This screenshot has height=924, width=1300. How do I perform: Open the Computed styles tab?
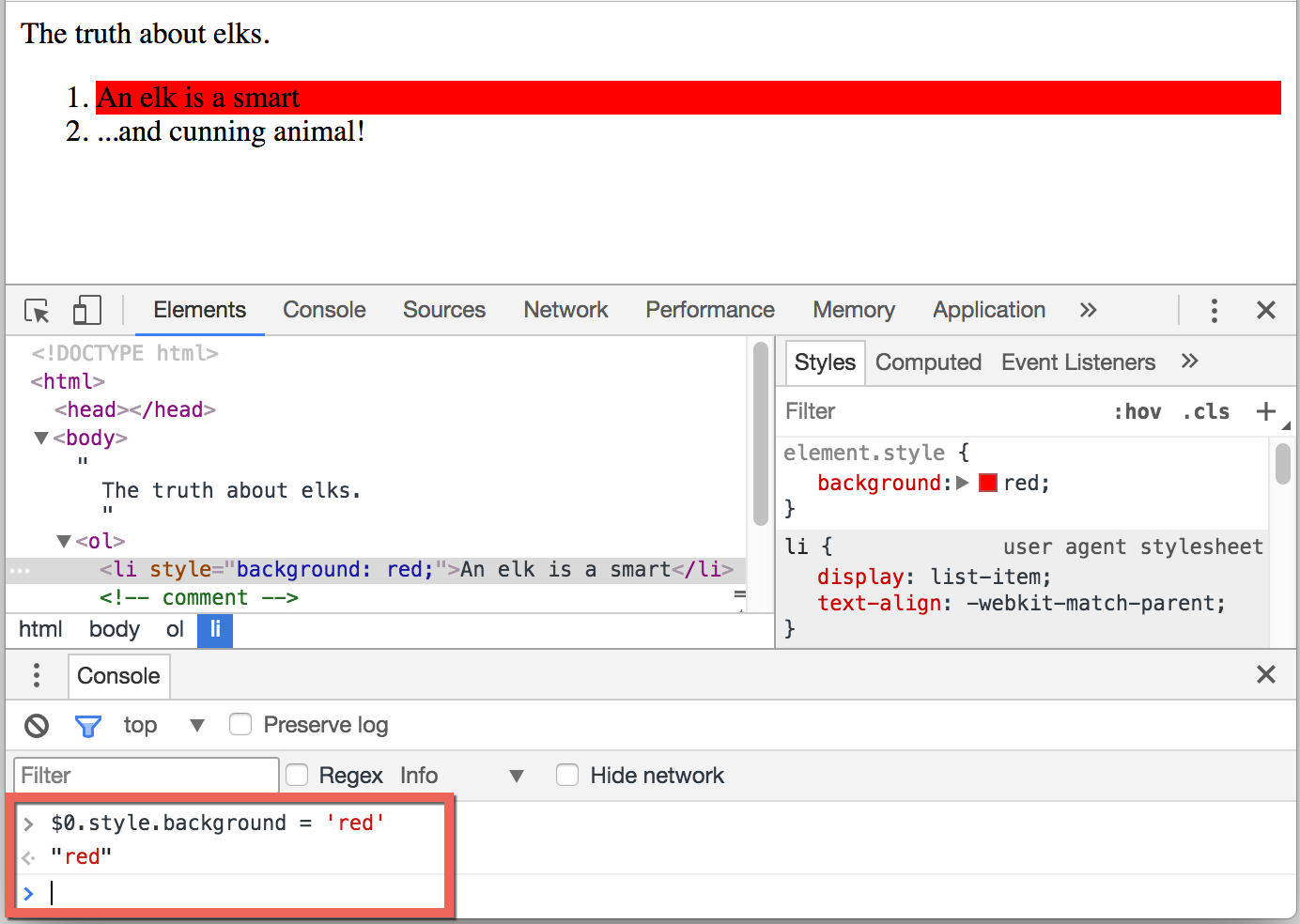tap(928, 362)
